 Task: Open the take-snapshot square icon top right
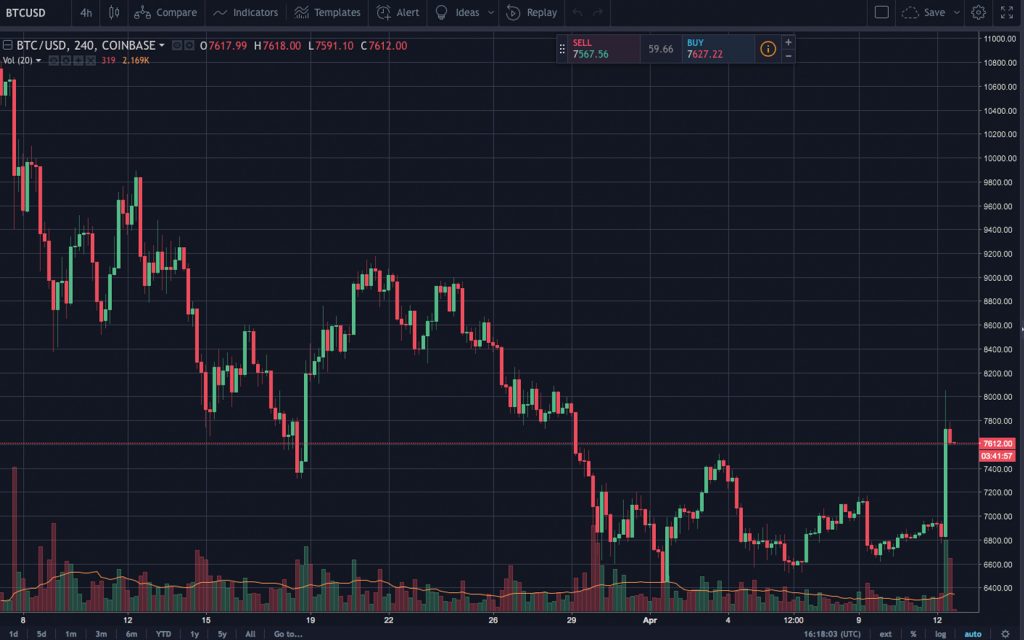click(880, 12)
